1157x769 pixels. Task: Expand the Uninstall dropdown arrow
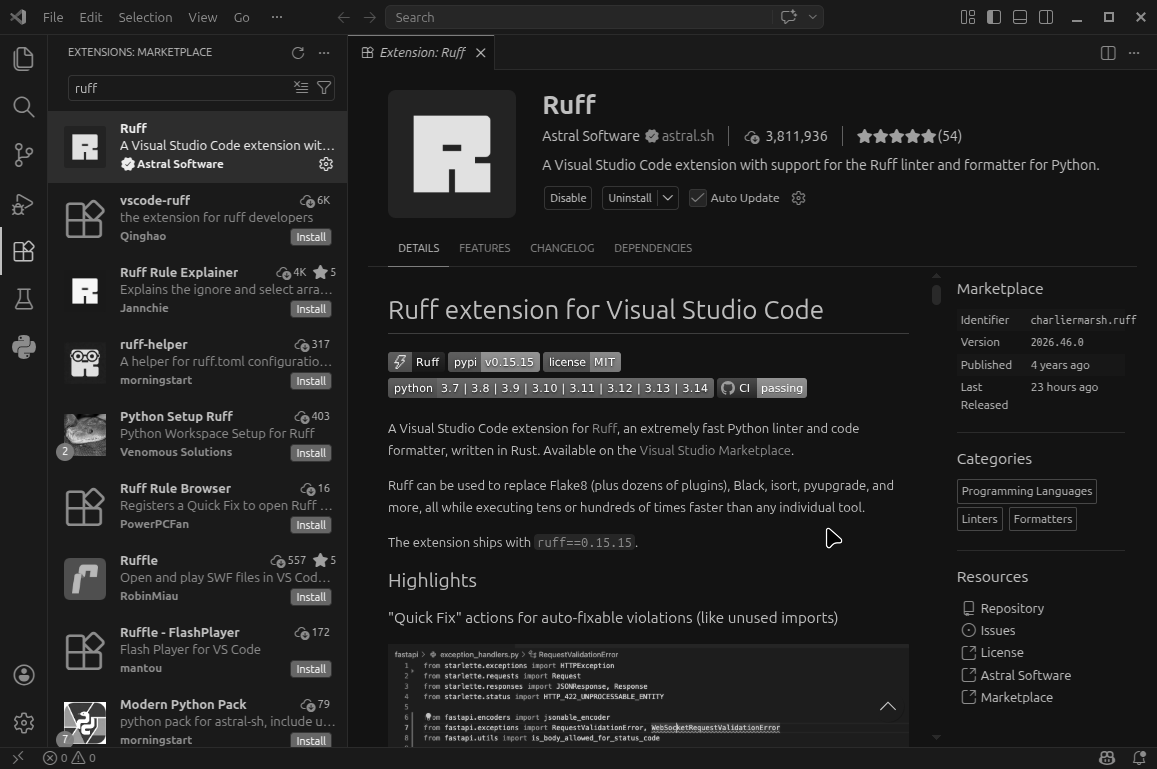668,198
